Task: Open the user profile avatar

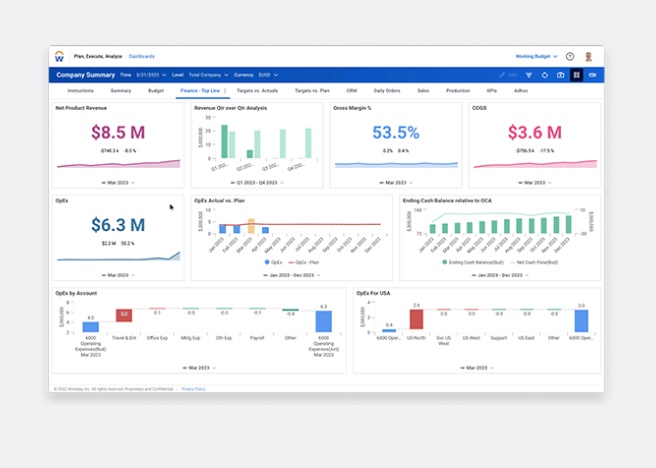Action: (x=588, y=57)
